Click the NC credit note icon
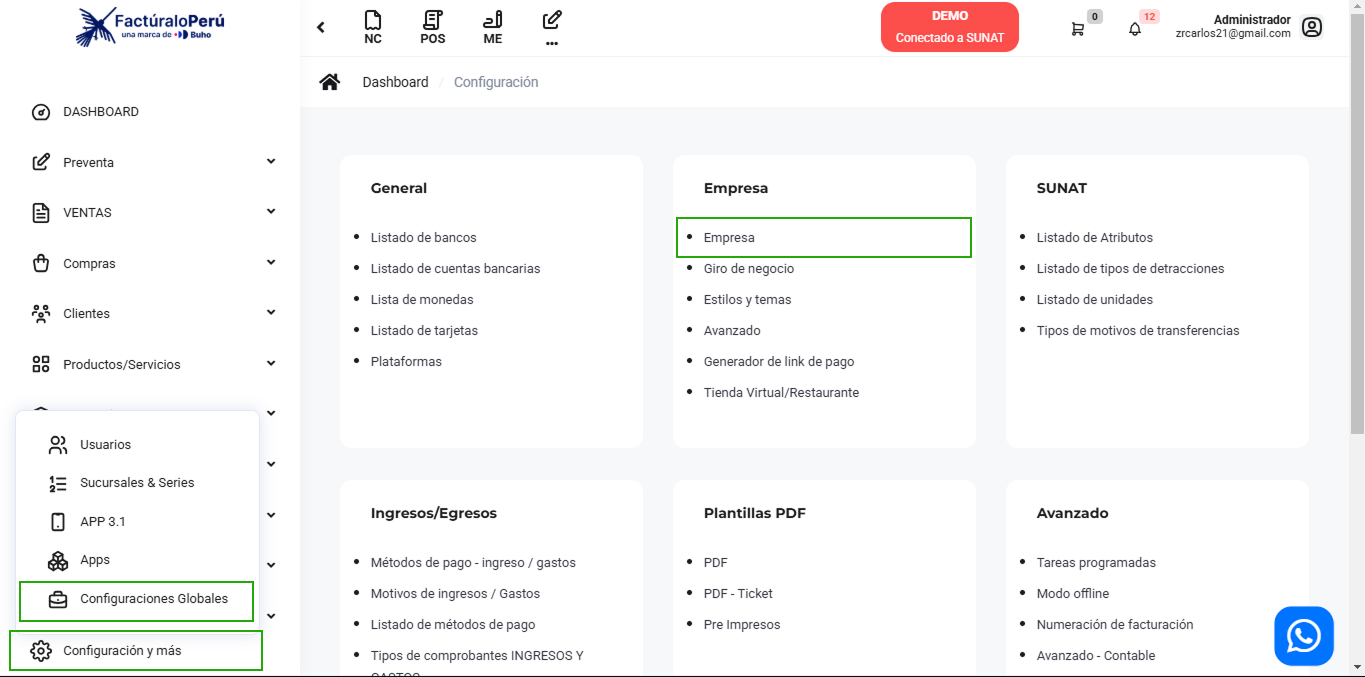Viewport: 1365px width, 677px height. click(373, 27)
